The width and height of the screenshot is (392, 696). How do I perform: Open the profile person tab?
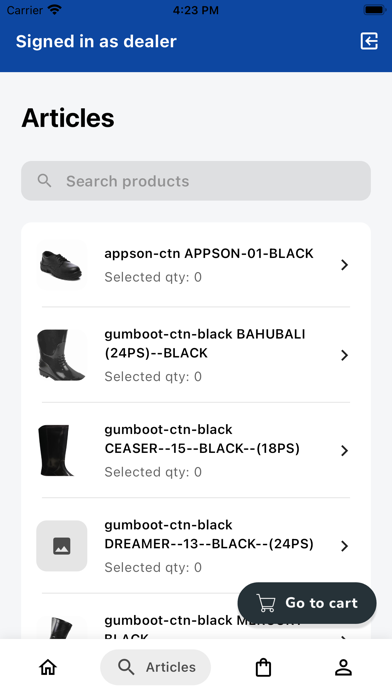pos(343,667)
